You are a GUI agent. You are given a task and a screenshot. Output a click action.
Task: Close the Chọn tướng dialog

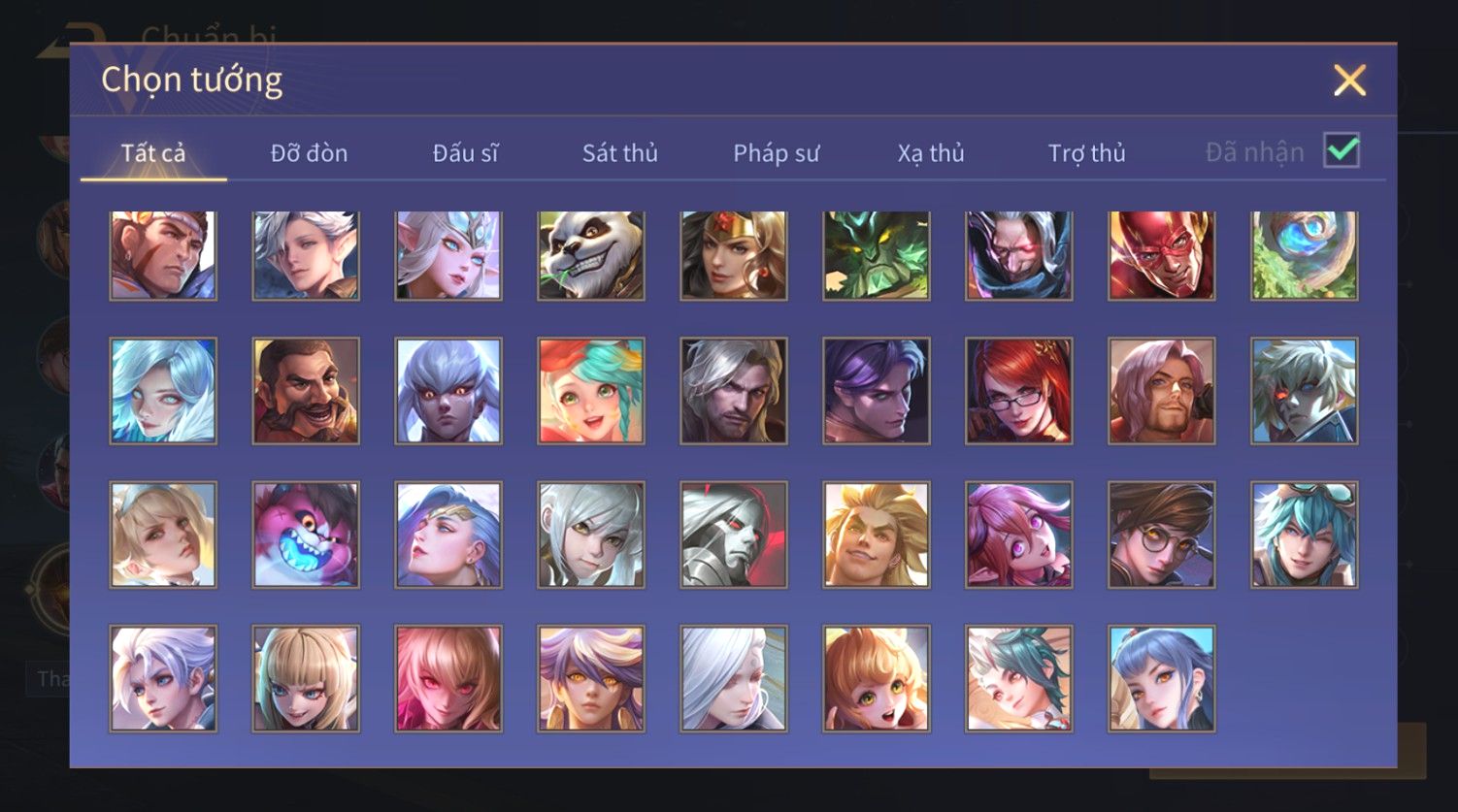tap(1349, 80)
